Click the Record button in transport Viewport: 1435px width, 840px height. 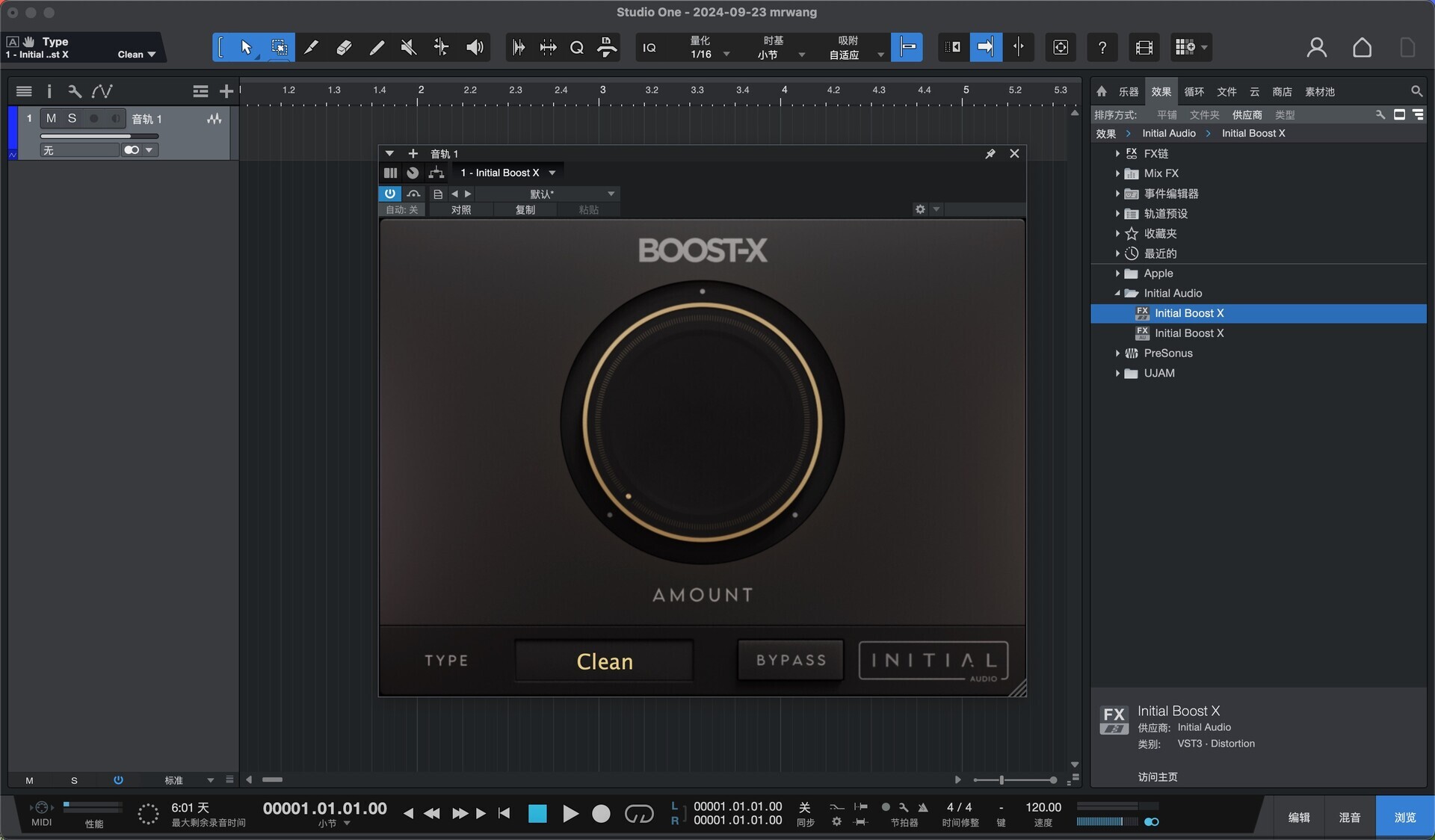click(x=601, y=813)
